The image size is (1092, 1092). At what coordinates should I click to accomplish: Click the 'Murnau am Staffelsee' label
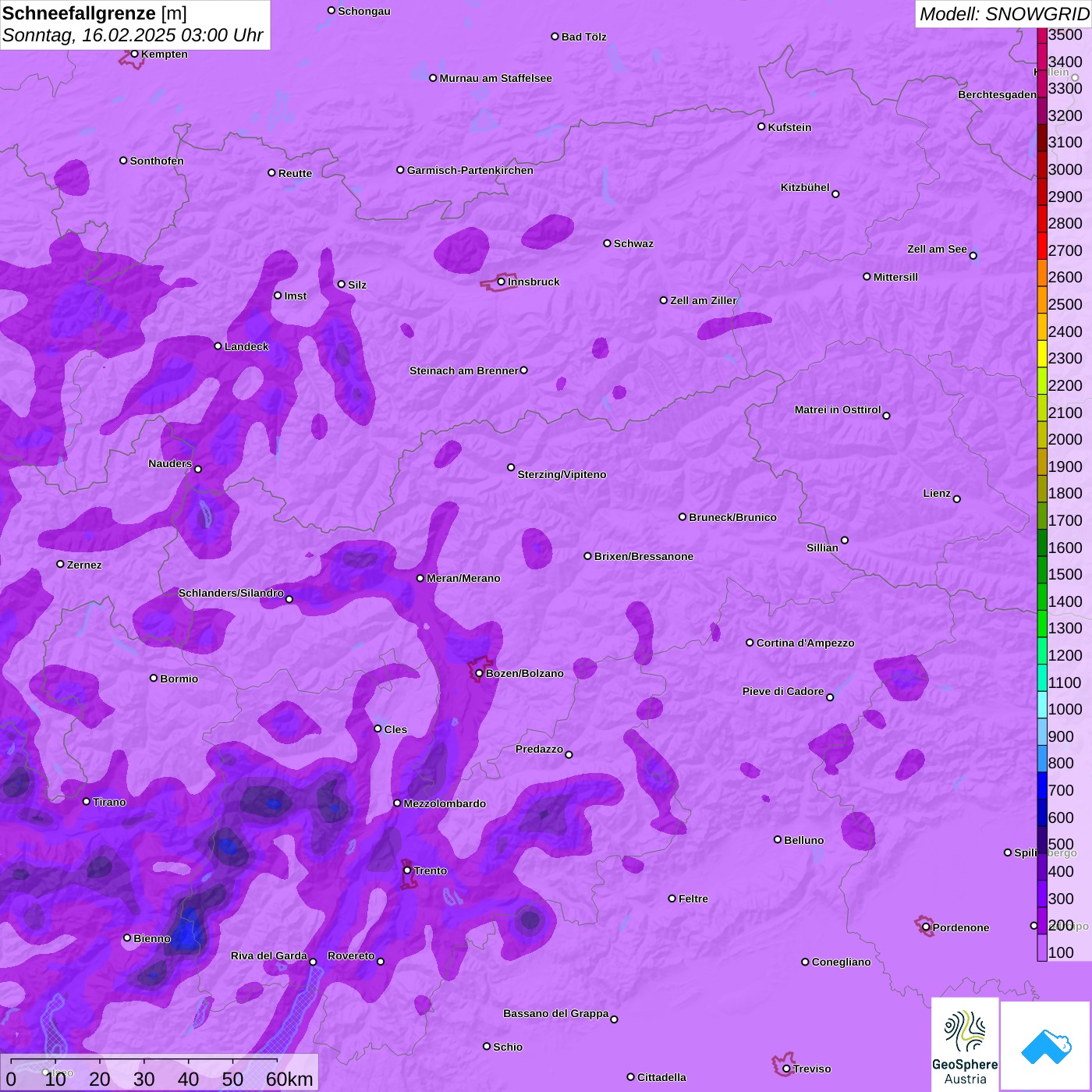(x=496, y=78)
